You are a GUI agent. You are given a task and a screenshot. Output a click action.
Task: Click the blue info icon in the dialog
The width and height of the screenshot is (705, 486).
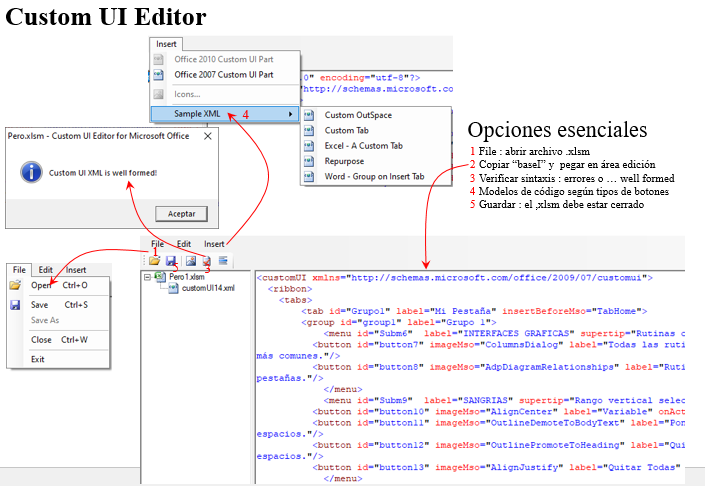click(x=31, y=172)
